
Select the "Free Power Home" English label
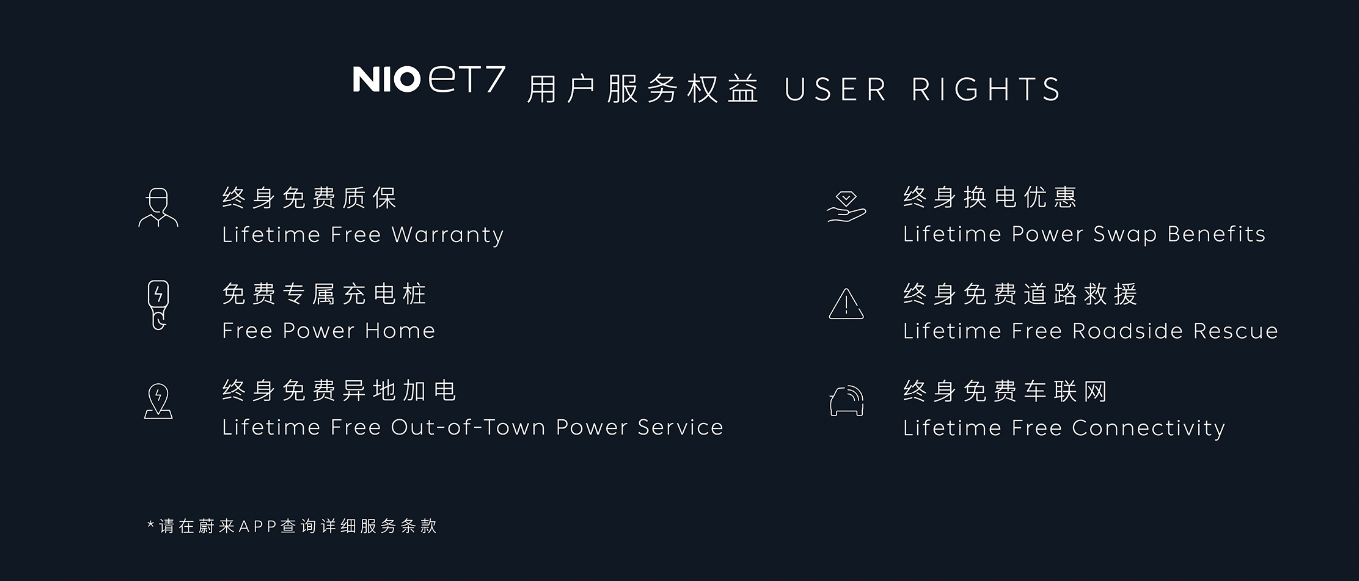point(329,331)
